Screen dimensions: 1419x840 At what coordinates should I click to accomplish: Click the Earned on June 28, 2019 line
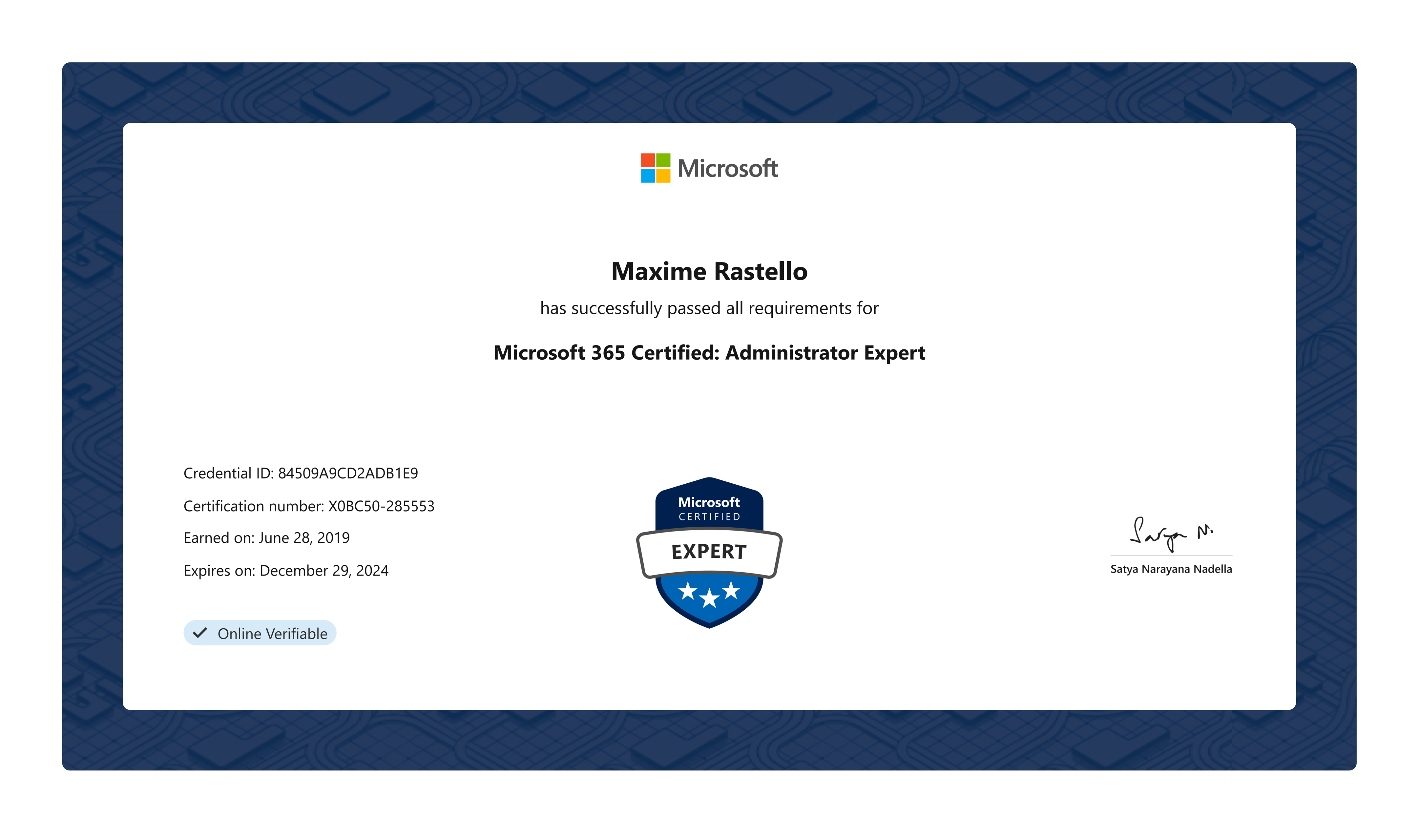[x=267, y=538]
